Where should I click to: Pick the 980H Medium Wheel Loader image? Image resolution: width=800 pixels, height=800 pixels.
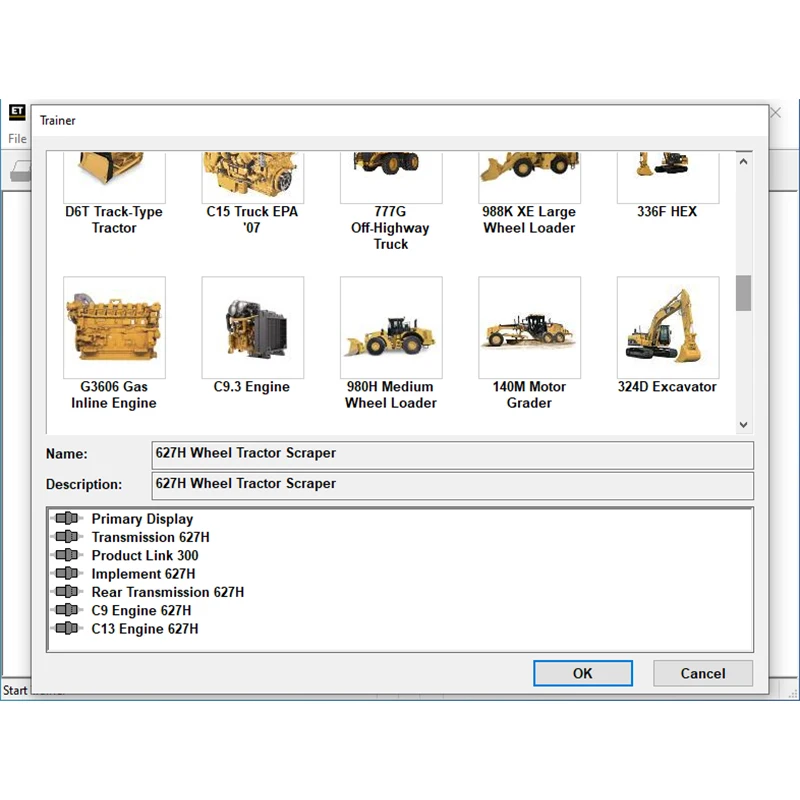(391, 327)
